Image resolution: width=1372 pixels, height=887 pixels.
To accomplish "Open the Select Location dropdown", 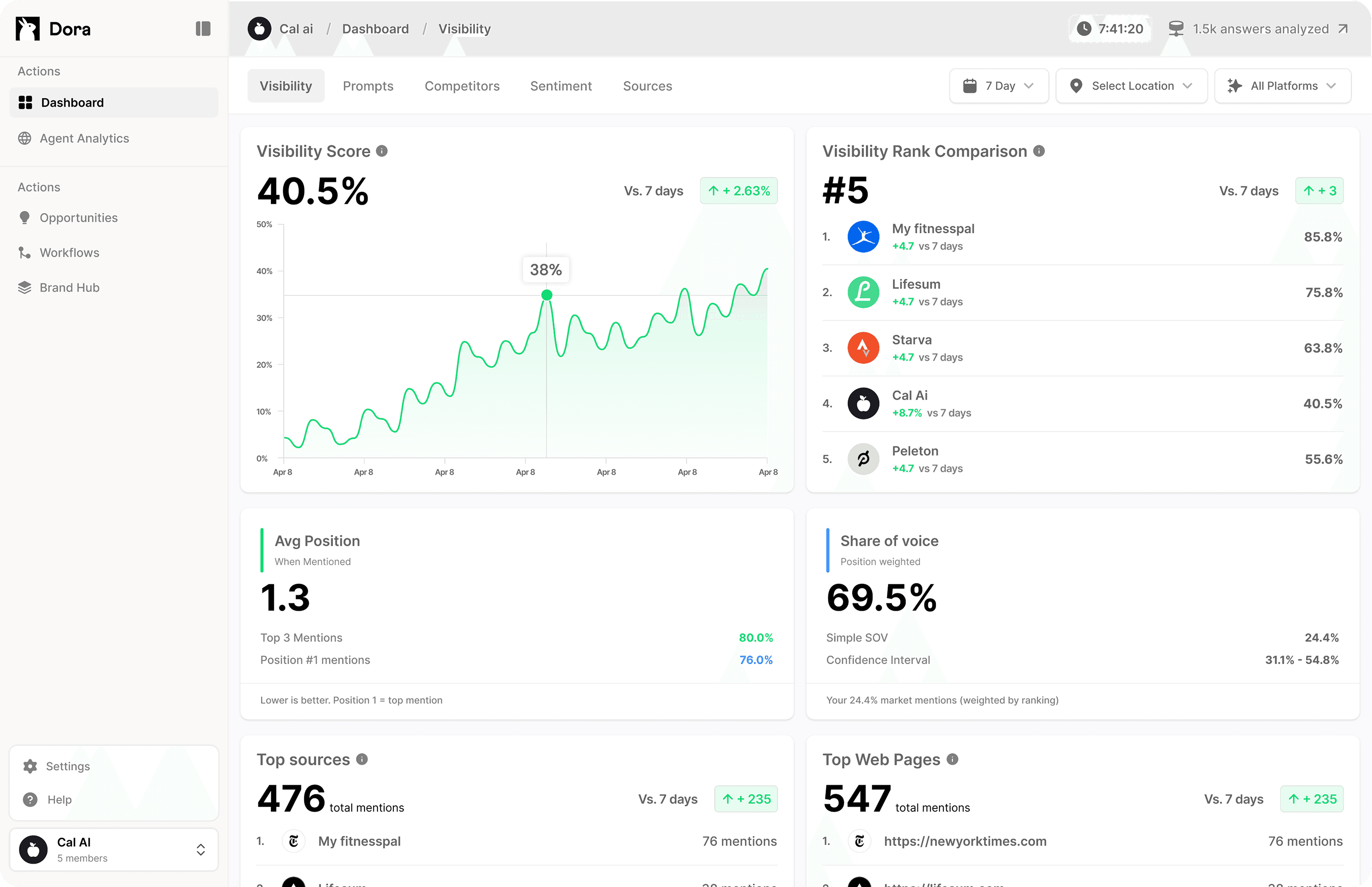I will [1131, 86].
